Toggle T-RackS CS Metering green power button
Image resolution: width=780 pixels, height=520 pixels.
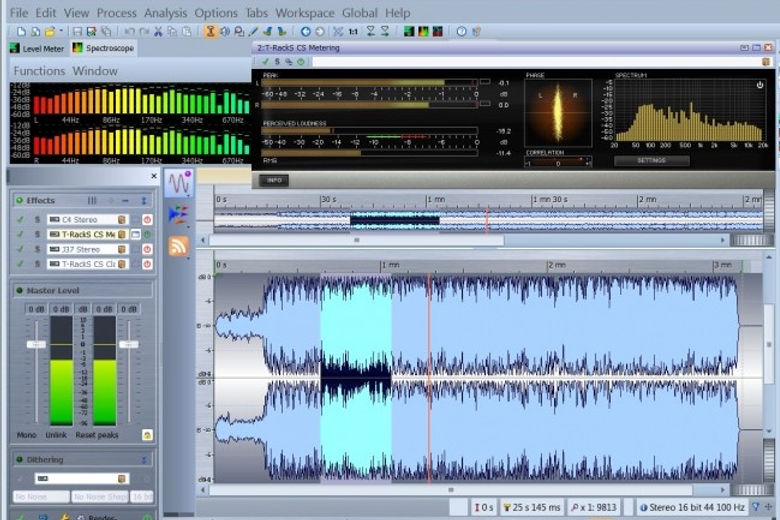(x=147, y=234)
